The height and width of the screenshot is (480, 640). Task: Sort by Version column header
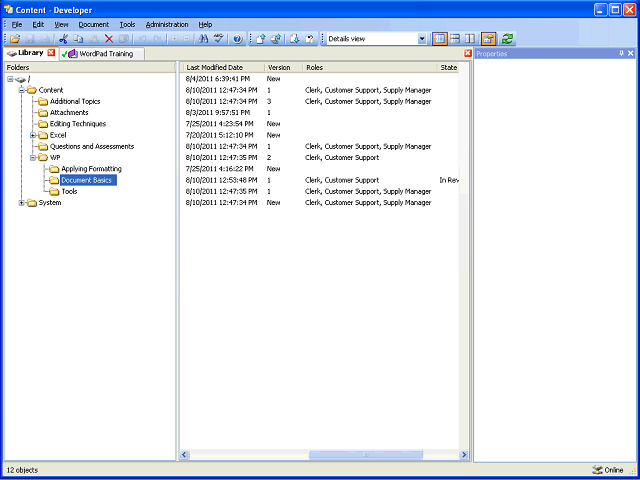click(x=283, y=68)
